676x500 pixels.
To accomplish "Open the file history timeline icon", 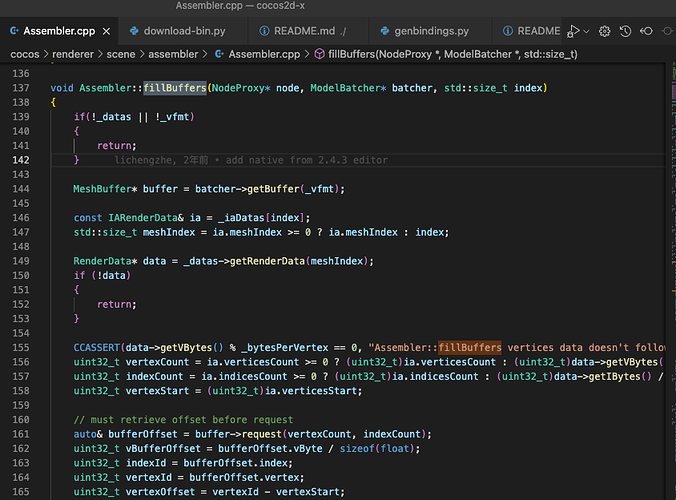I will [625, 31].
